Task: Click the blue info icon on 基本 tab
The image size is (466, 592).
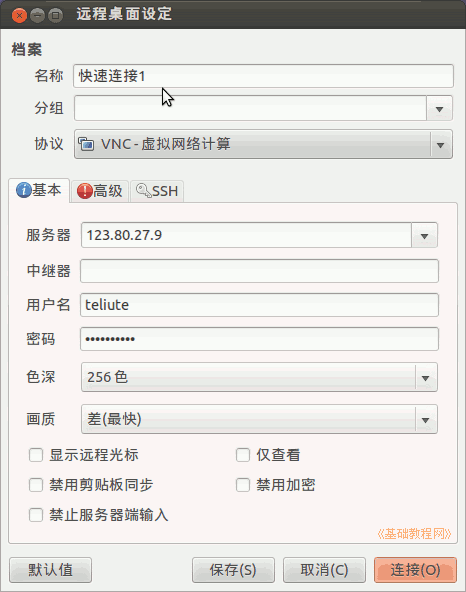Action: pyautogui.click(x=24, y=190)
